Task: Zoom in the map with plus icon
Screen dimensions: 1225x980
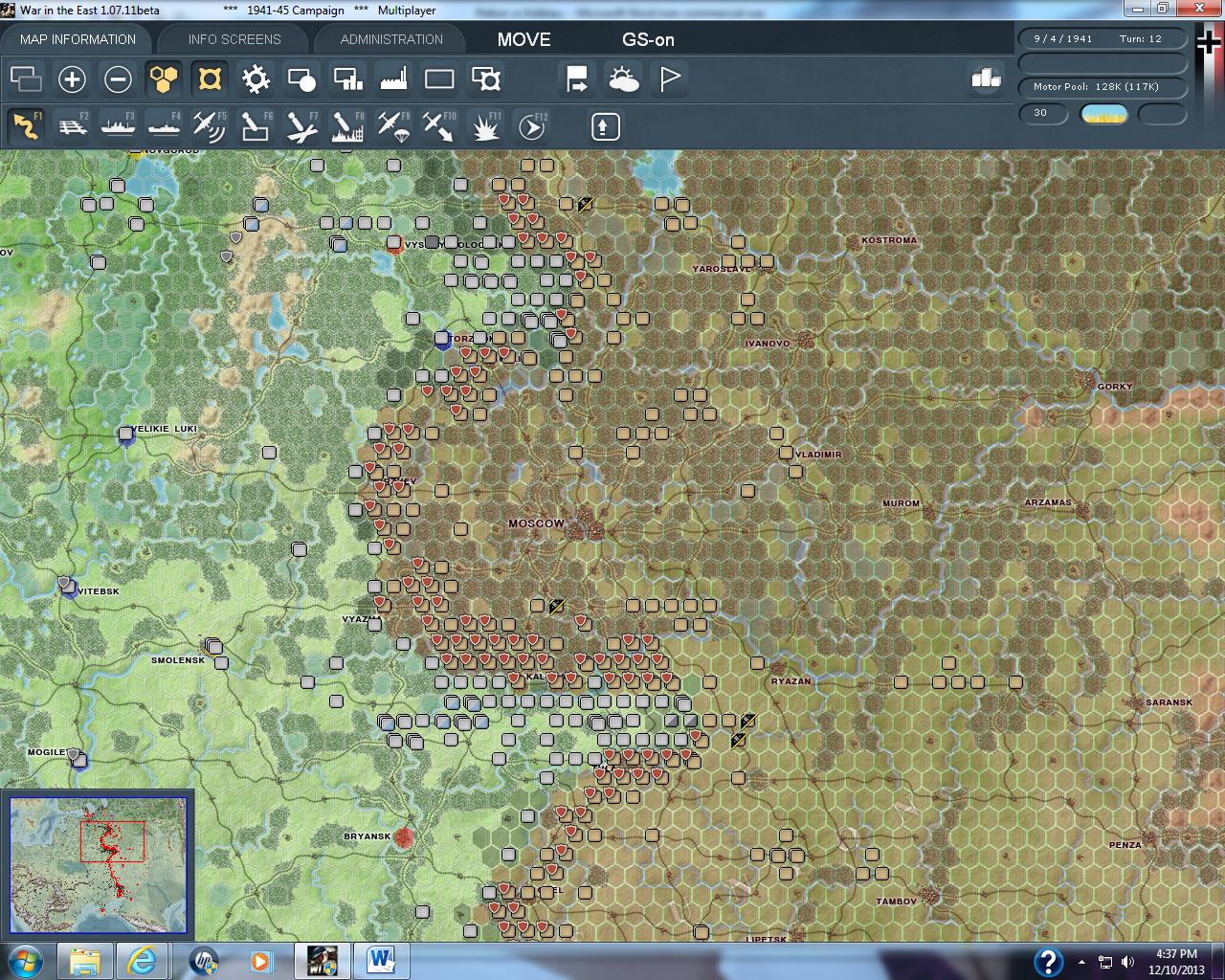Action: [x=72, y=78]
